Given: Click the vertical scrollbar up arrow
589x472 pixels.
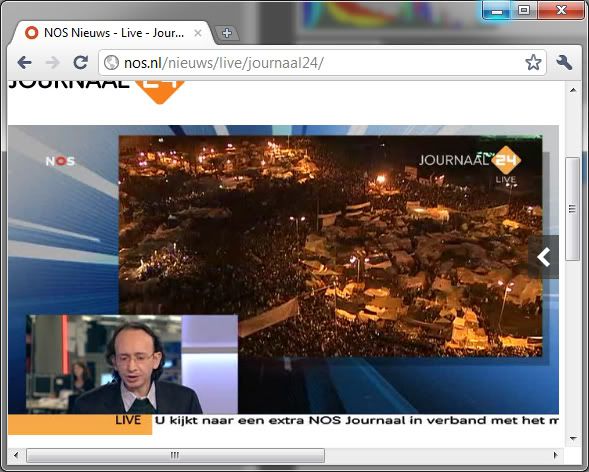Looking at the screenshot, I should (x=573, y=90).
